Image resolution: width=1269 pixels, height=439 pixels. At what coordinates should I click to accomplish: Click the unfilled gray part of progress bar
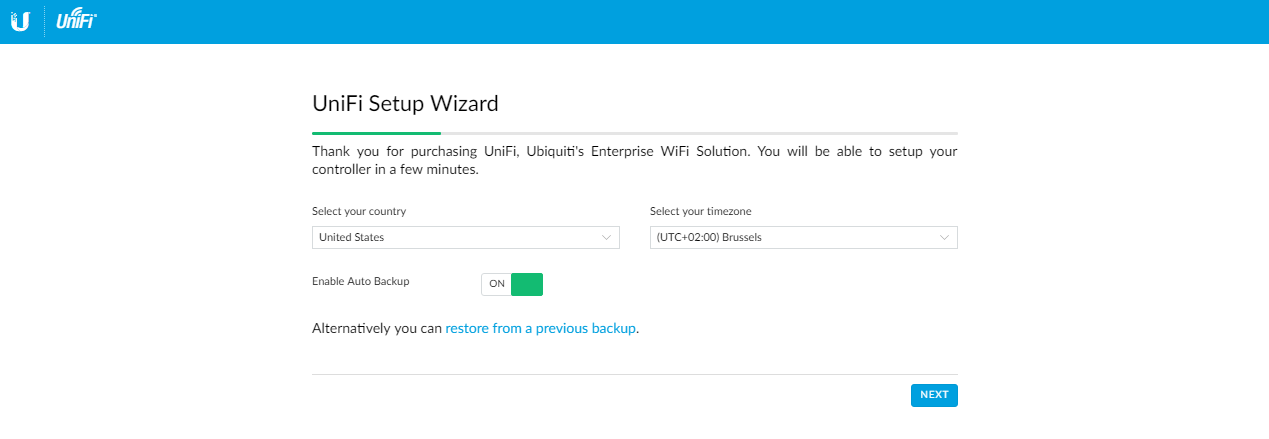[x=699, y=132]
